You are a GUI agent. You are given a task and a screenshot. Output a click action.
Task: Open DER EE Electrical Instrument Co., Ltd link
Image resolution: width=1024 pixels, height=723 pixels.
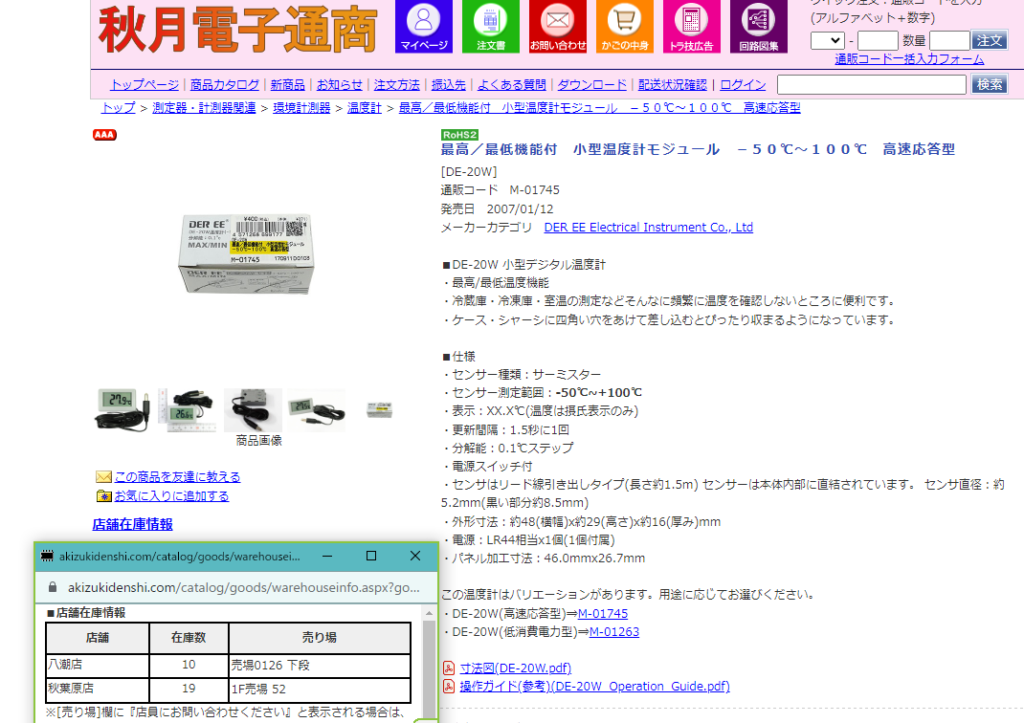tap(648, 227)
